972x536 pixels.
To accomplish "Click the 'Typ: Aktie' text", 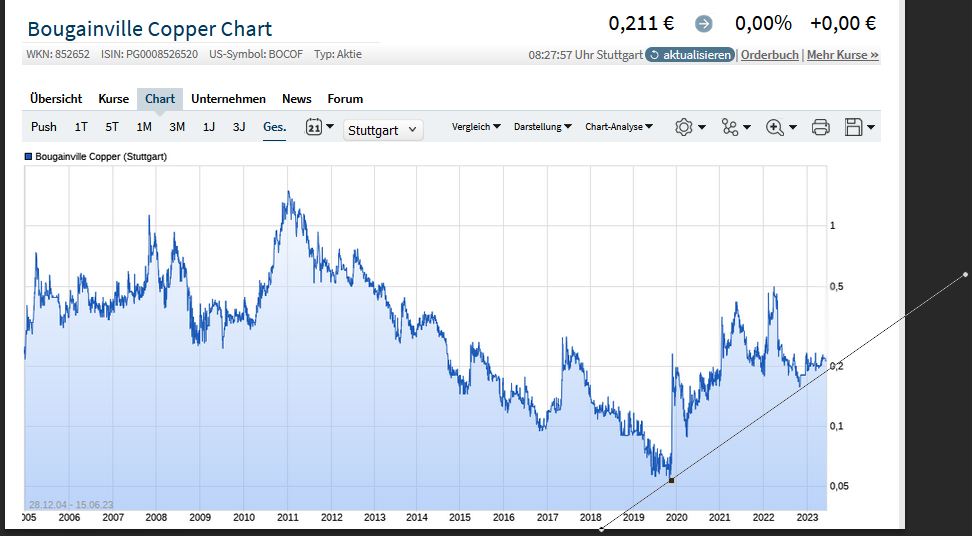I will (338, 55).
